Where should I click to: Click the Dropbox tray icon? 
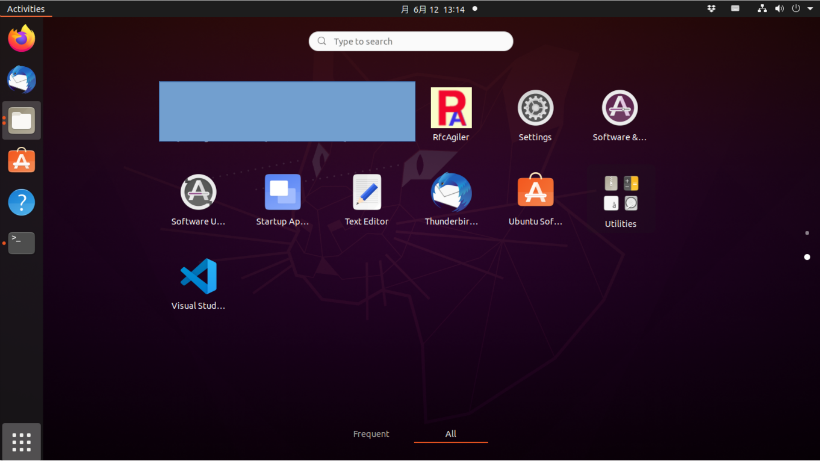click(x=711, y=8)
